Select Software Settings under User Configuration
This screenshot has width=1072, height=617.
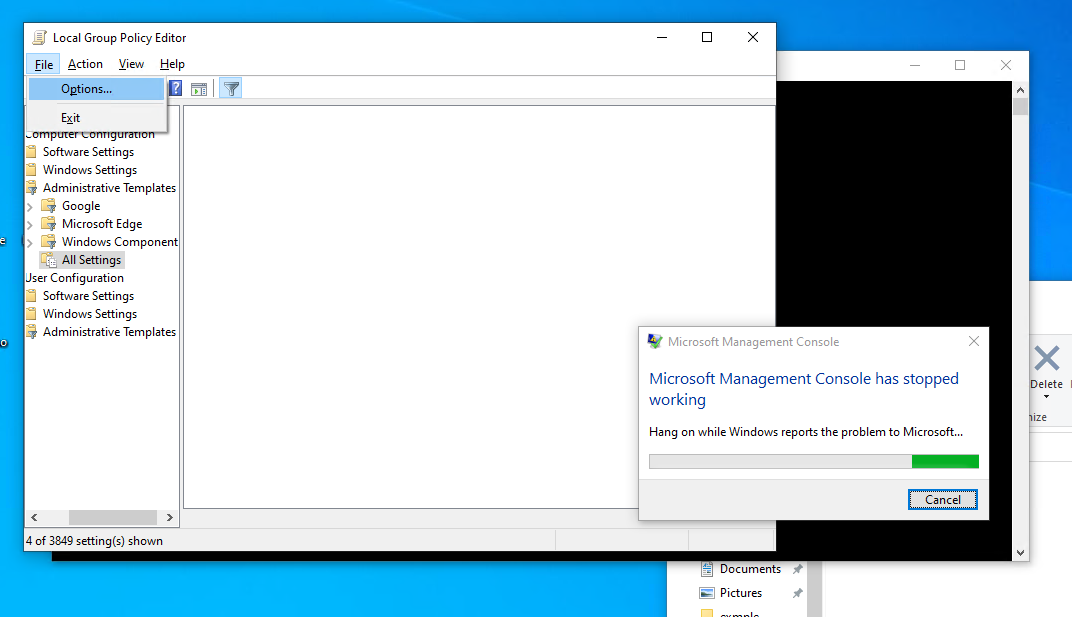(88, 296)
